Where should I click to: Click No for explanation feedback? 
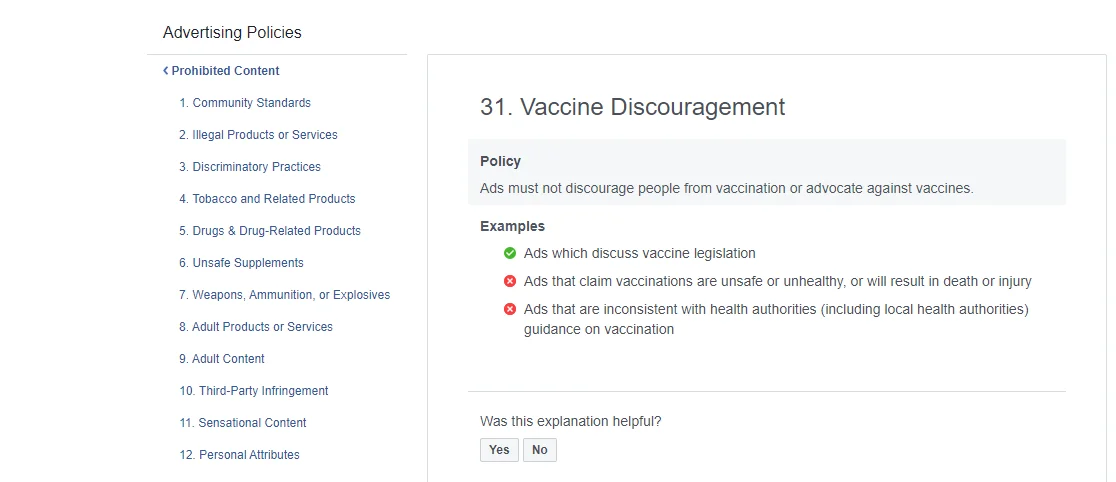tap(540, 450)
